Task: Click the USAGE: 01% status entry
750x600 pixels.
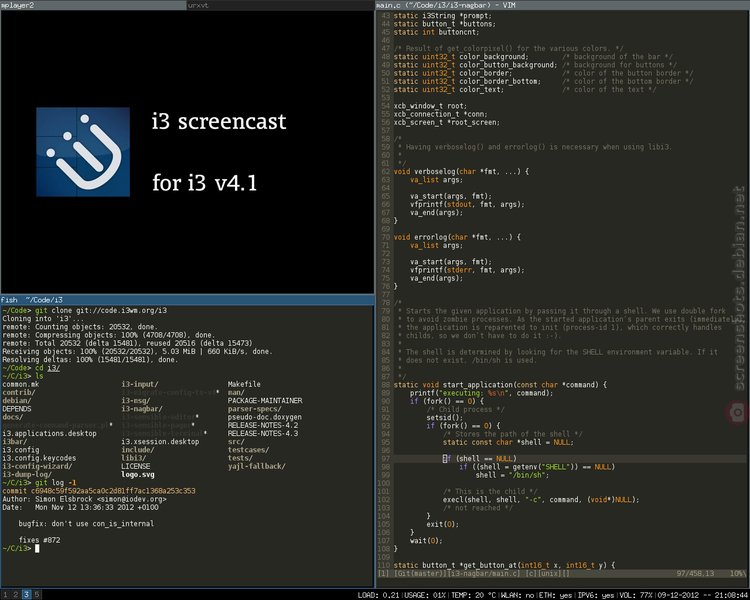Action: click(x=425, y=595)
